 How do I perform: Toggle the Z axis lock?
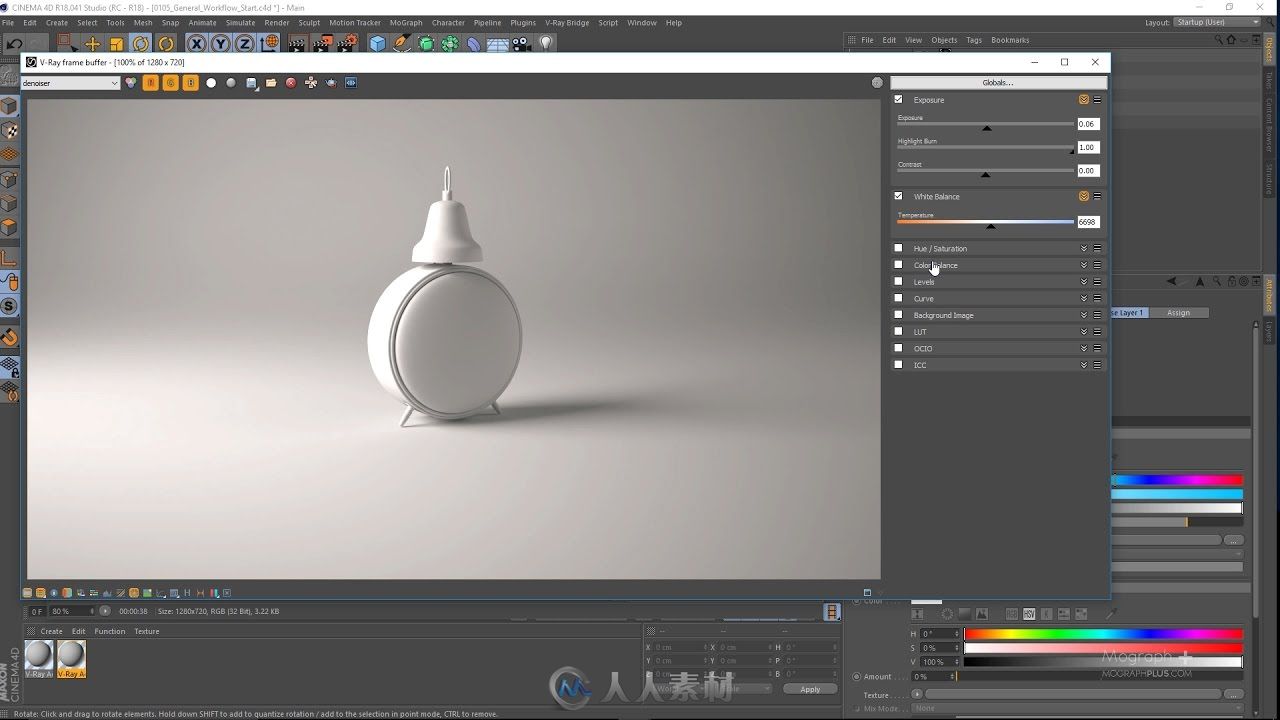click(245, 43)
